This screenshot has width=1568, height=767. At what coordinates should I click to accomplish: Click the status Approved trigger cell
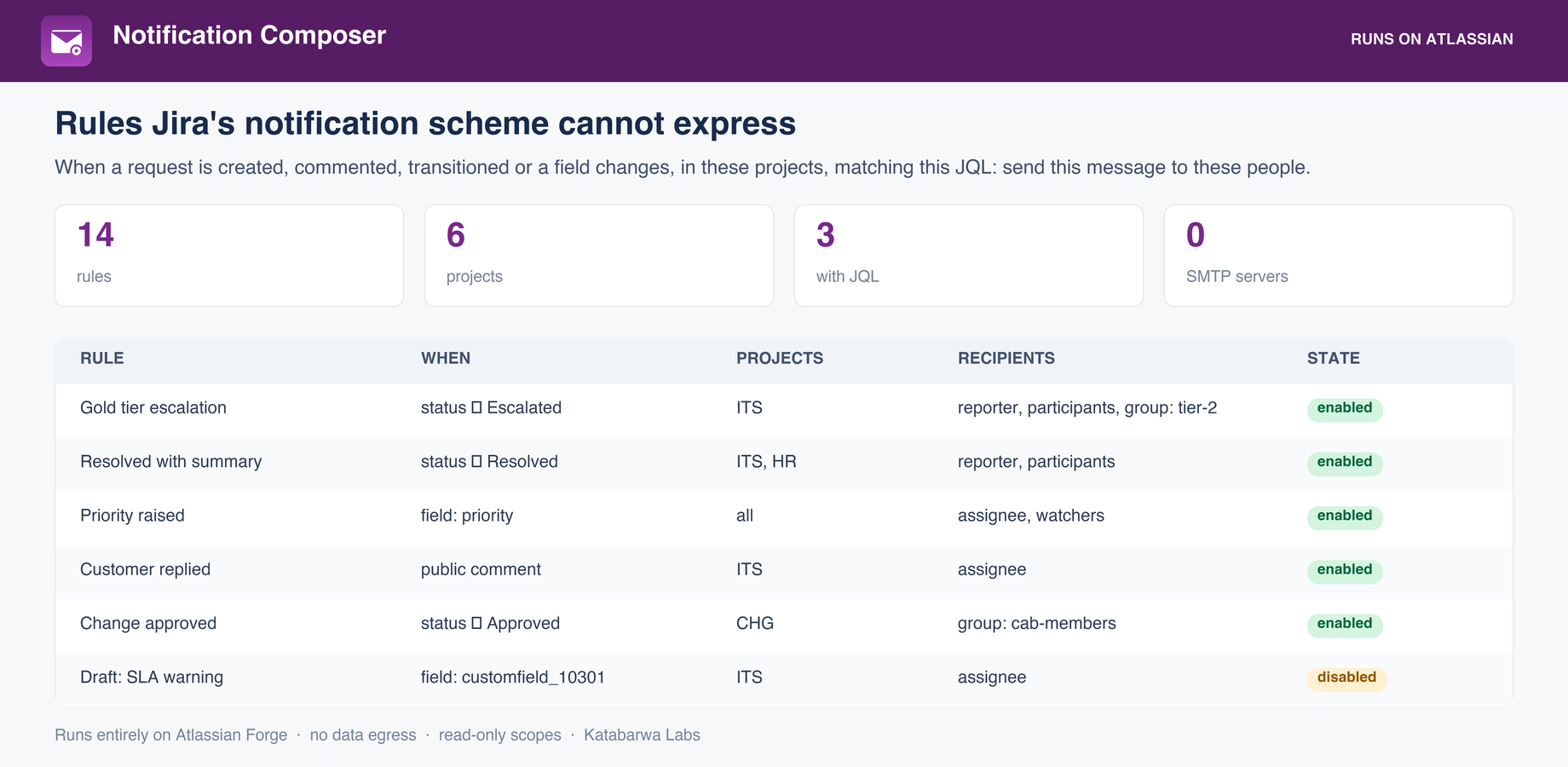click(x=490, y=624)
